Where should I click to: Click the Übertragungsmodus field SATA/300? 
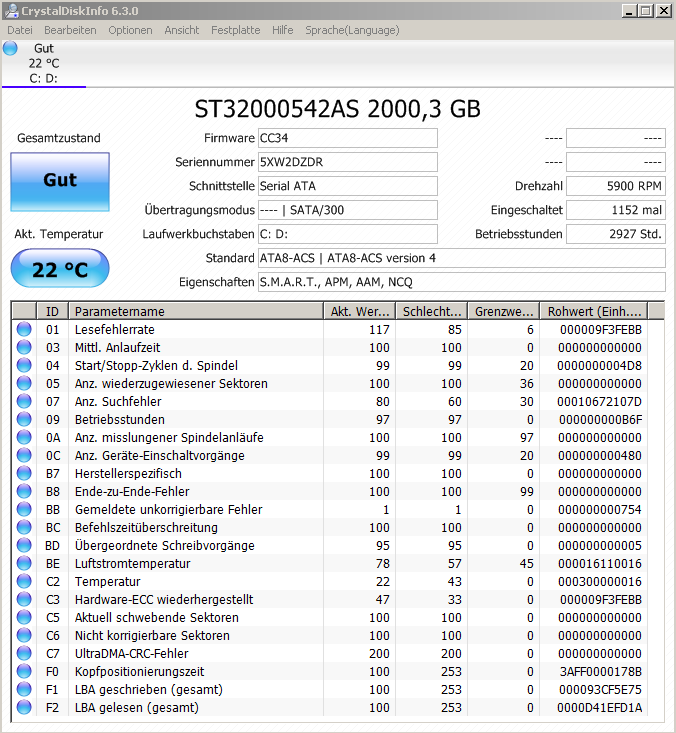pyautogui.click(x=348, y=210)
